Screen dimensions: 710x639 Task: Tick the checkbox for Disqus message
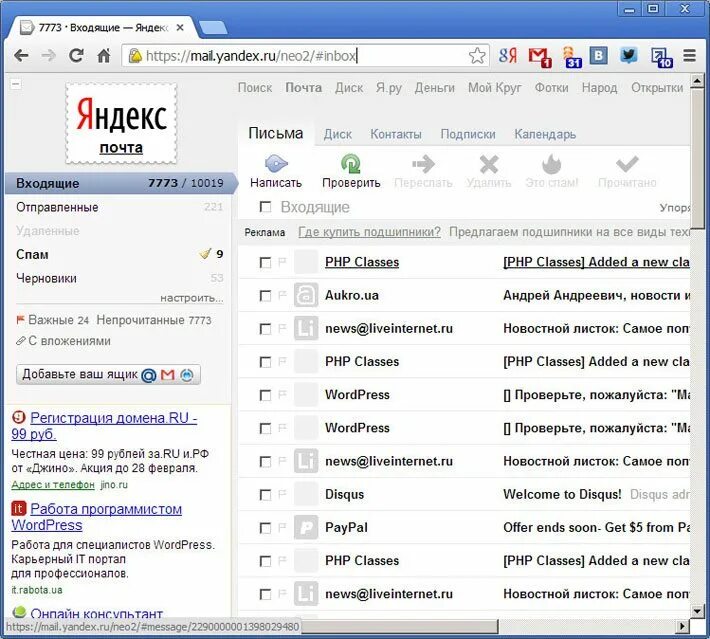265,495
